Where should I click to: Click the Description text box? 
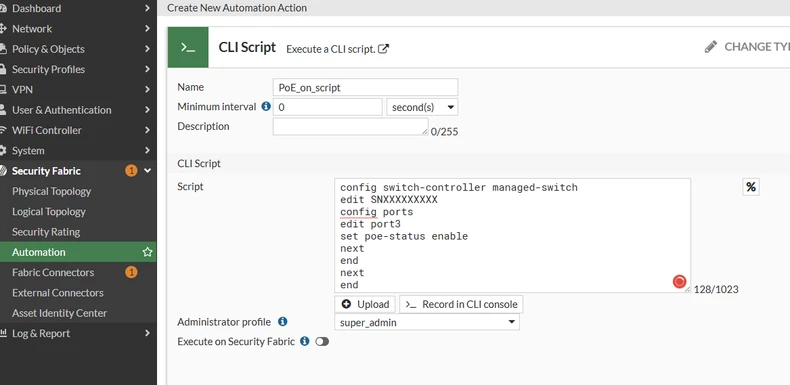(x=351, y=127)
